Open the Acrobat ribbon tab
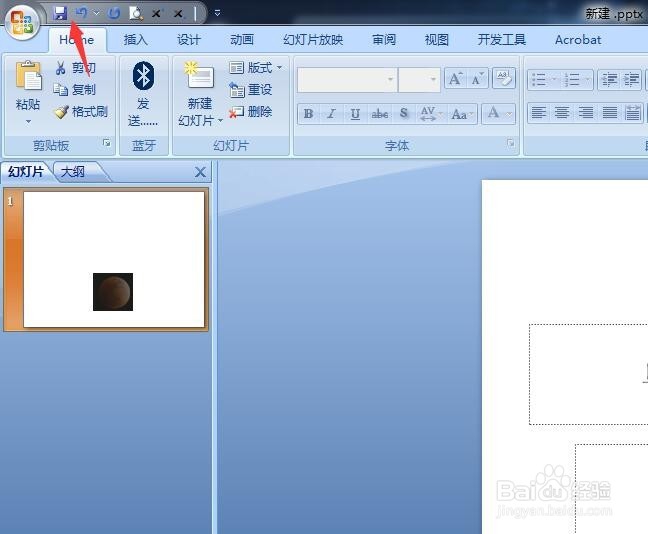648x534 pixels. 578,40
